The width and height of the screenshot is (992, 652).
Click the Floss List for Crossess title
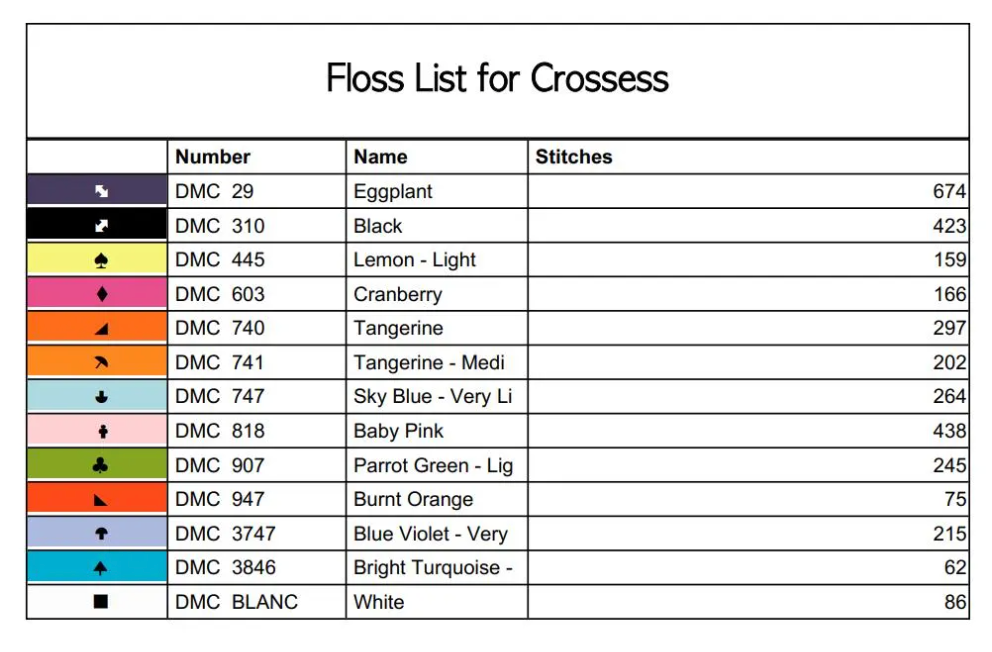[x=497, y=78]
